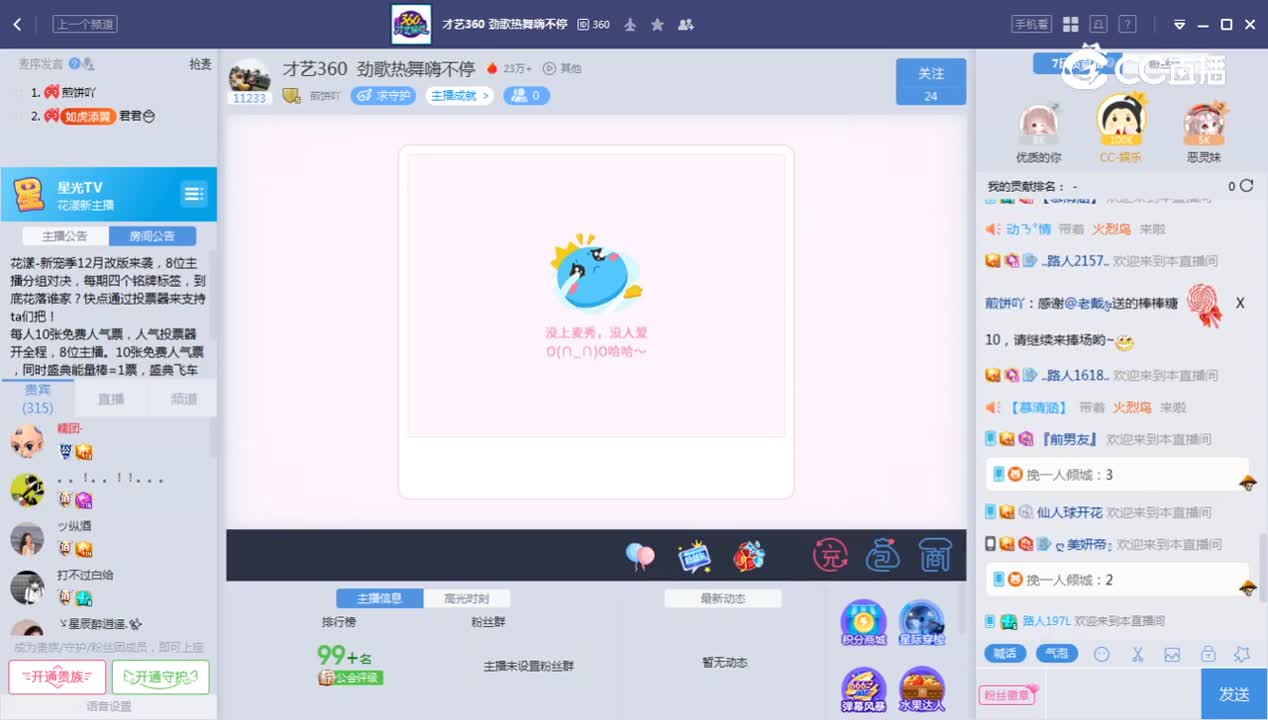This screenshot has height=720, width=1268.
Task: Click the 开通贵族 button
Action: point(57,677)
